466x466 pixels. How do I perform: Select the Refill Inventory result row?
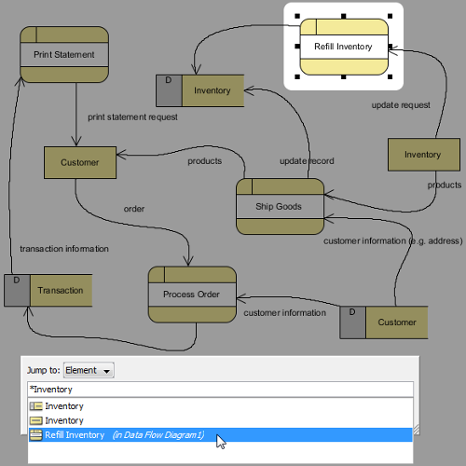[x=220, y=435]
